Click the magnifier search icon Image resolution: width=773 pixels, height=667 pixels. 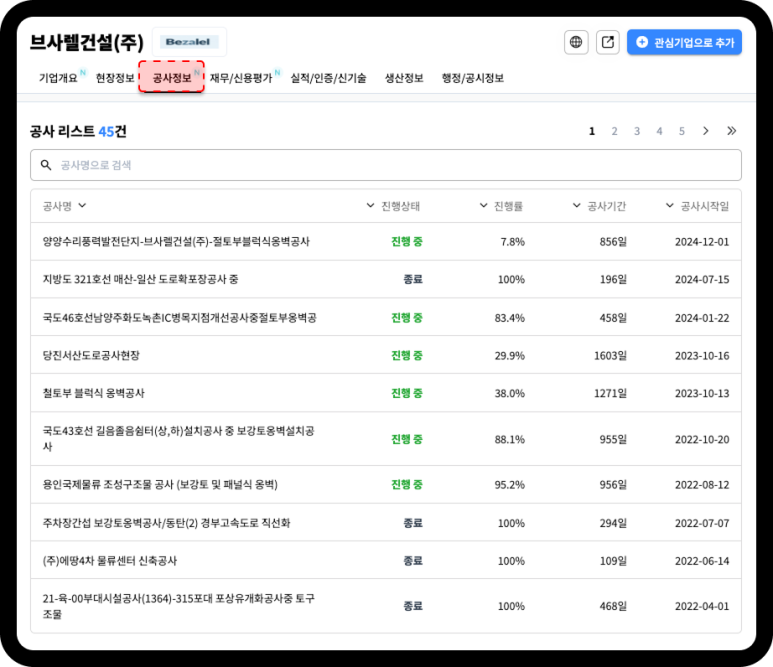[46, 165]
